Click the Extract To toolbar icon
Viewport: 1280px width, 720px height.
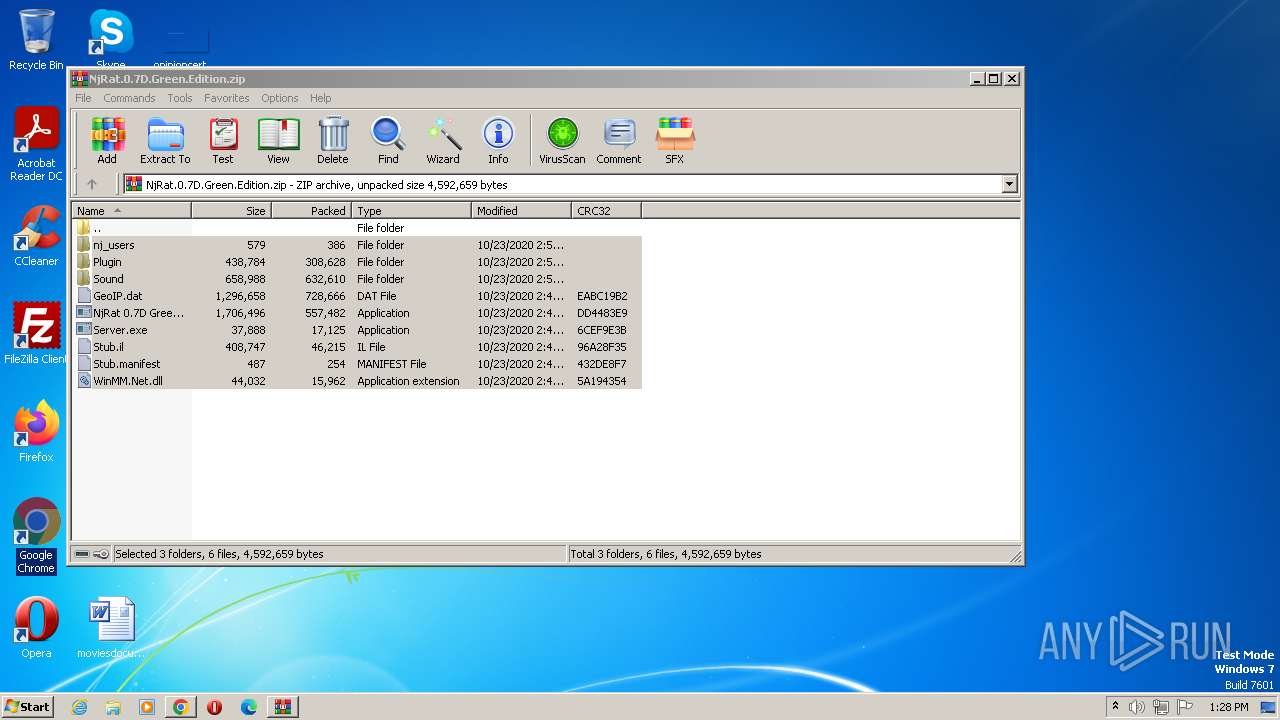point(165,140)
